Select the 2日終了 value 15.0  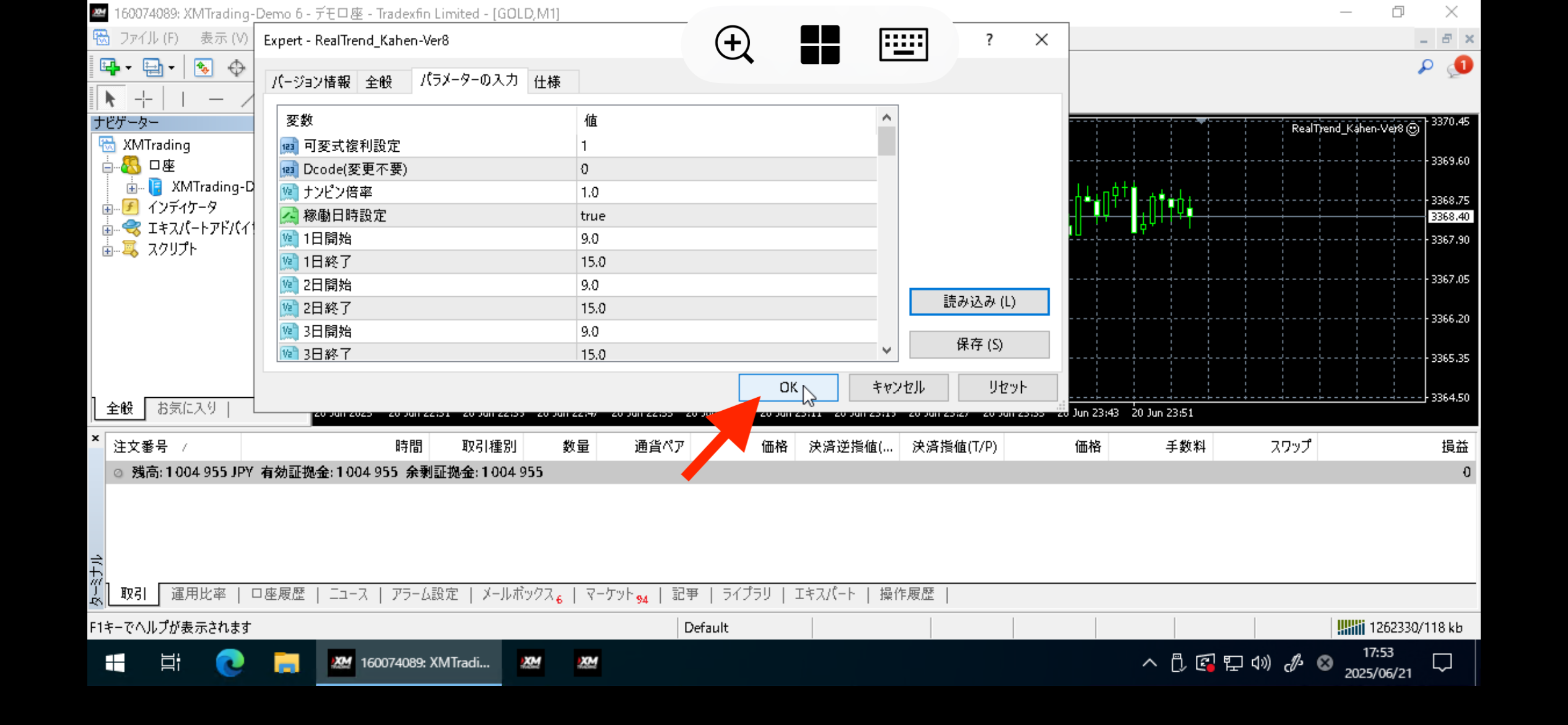point(726,308)
